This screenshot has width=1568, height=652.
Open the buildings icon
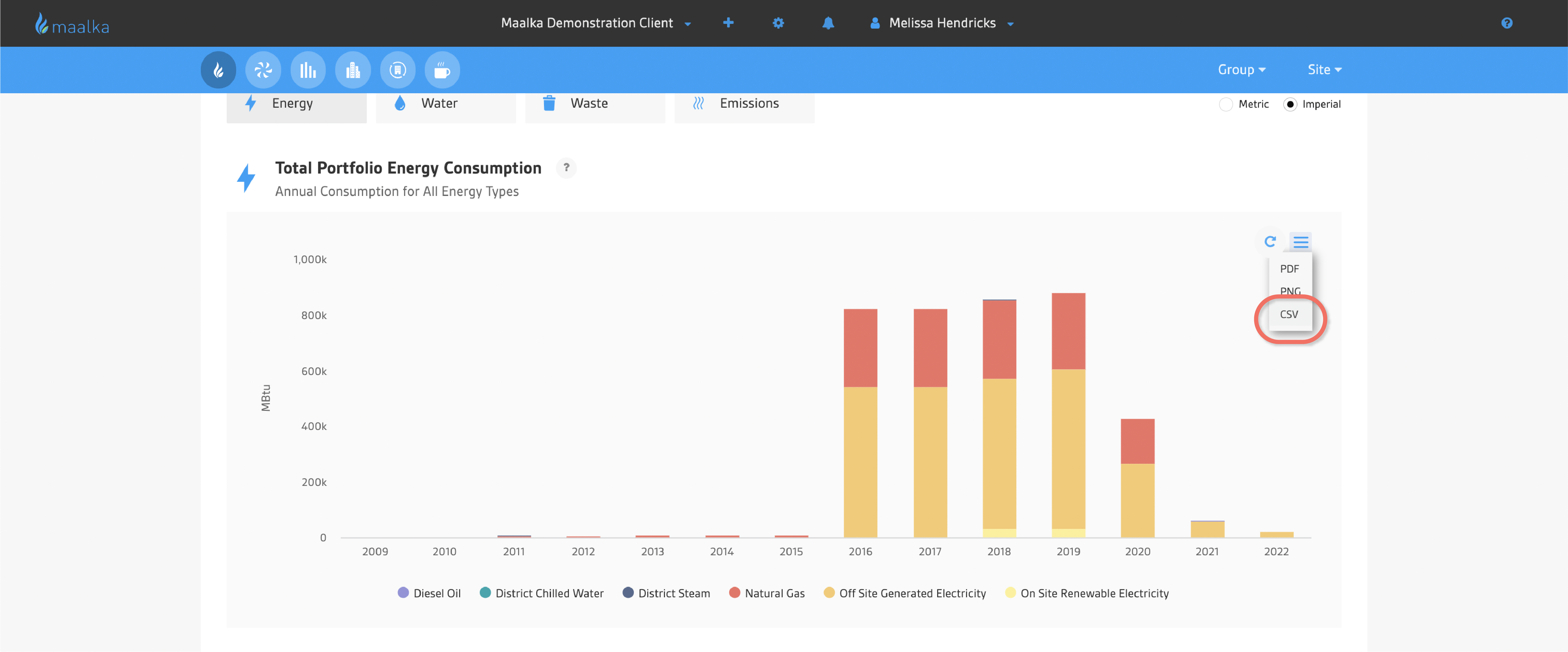(353, 70)
